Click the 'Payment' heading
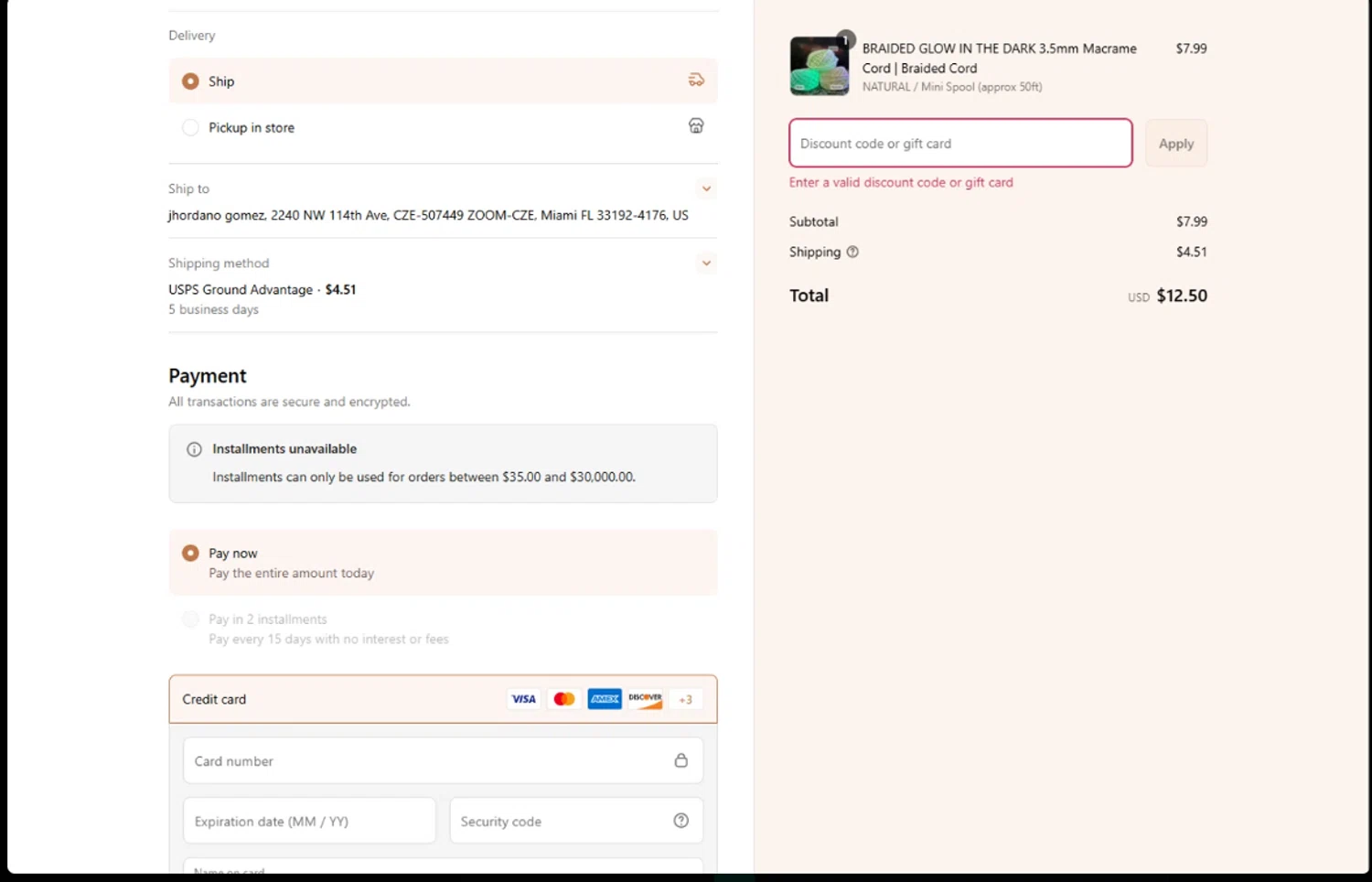 click(208, 376)
